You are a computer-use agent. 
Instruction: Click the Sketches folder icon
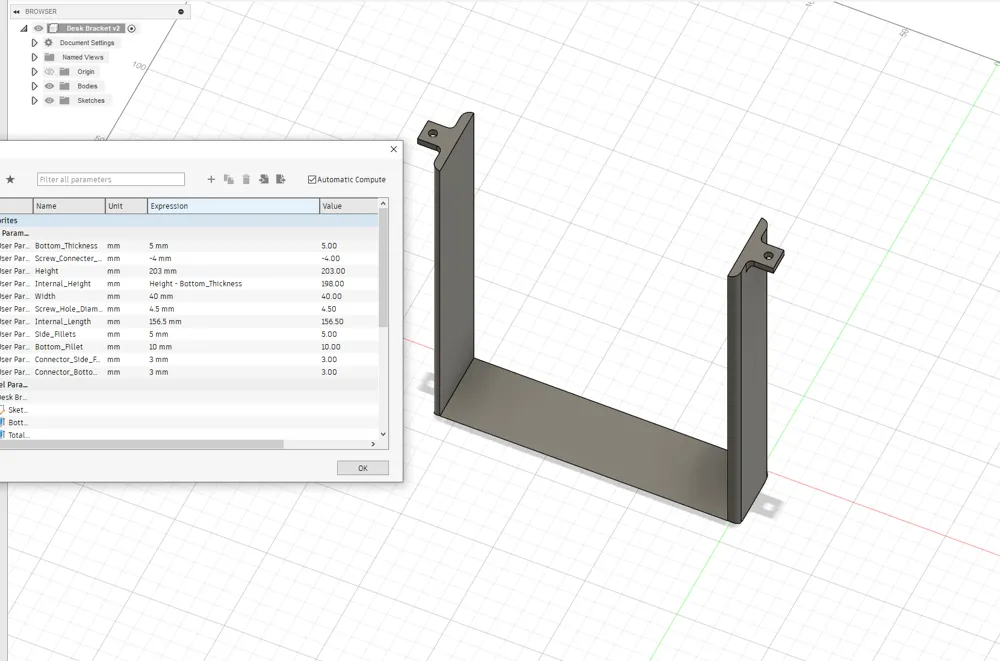pyautogui.click(x=64, y=100)
